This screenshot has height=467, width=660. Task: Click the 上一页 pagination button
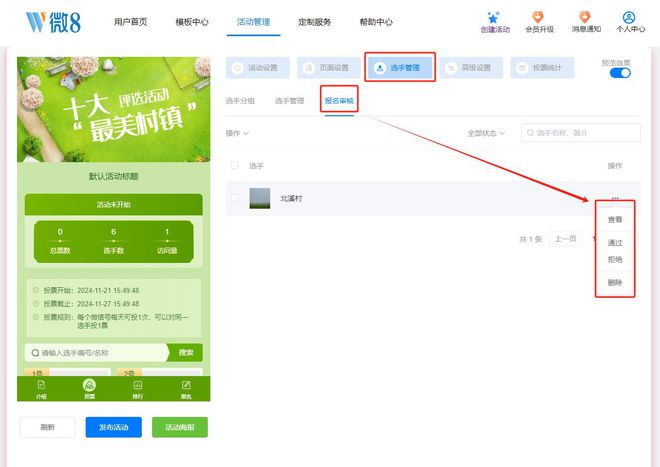(566, 239)
